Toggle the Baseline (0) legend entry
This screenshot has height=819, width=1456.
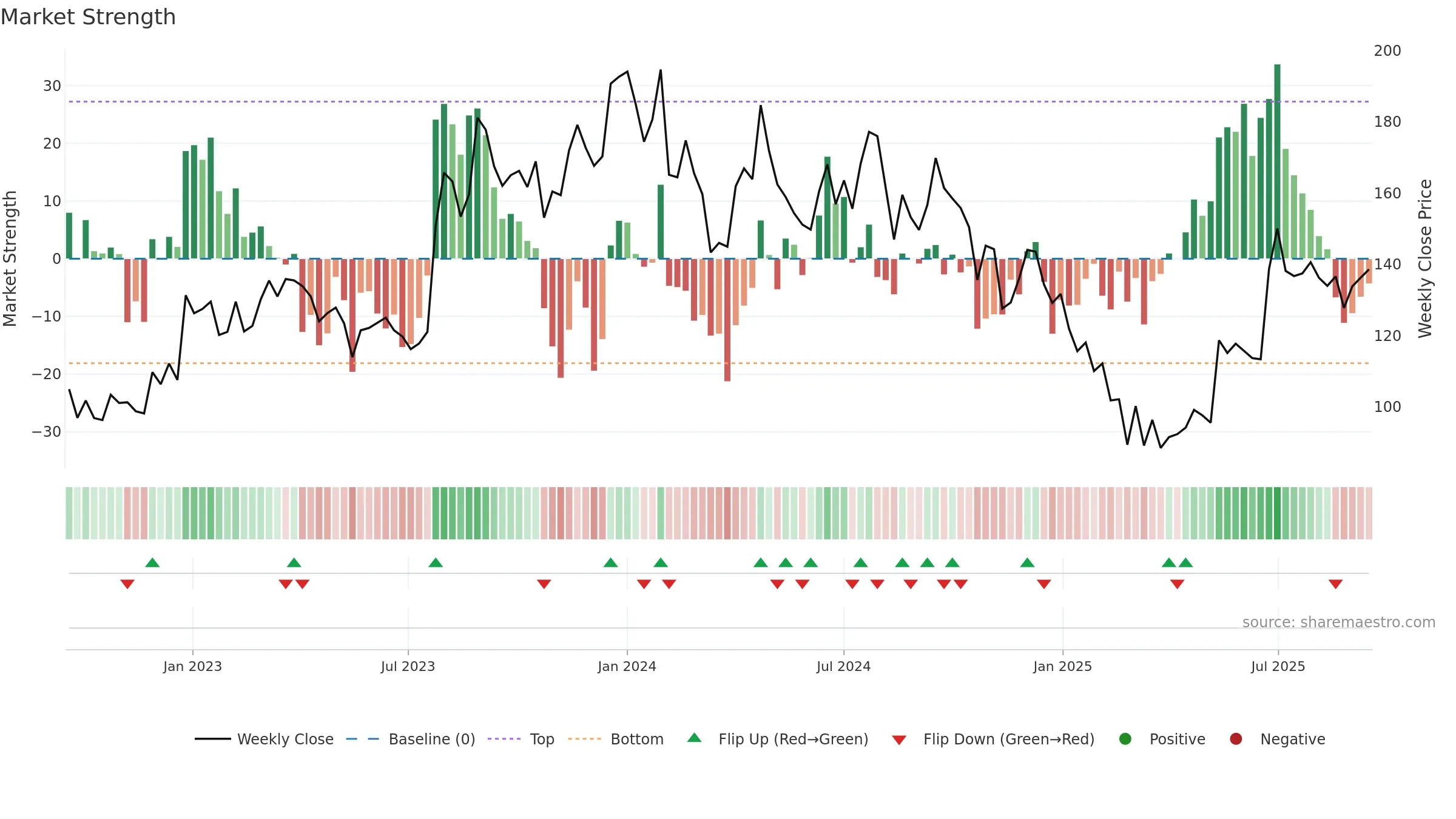click(410, 739)
